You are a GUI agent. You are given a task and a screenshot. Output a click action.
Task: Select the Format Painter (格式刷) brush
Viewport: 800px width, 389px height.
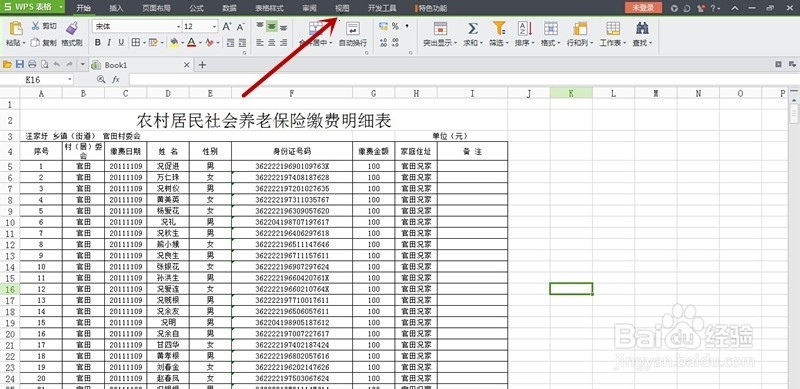click(x=72, y=28)
